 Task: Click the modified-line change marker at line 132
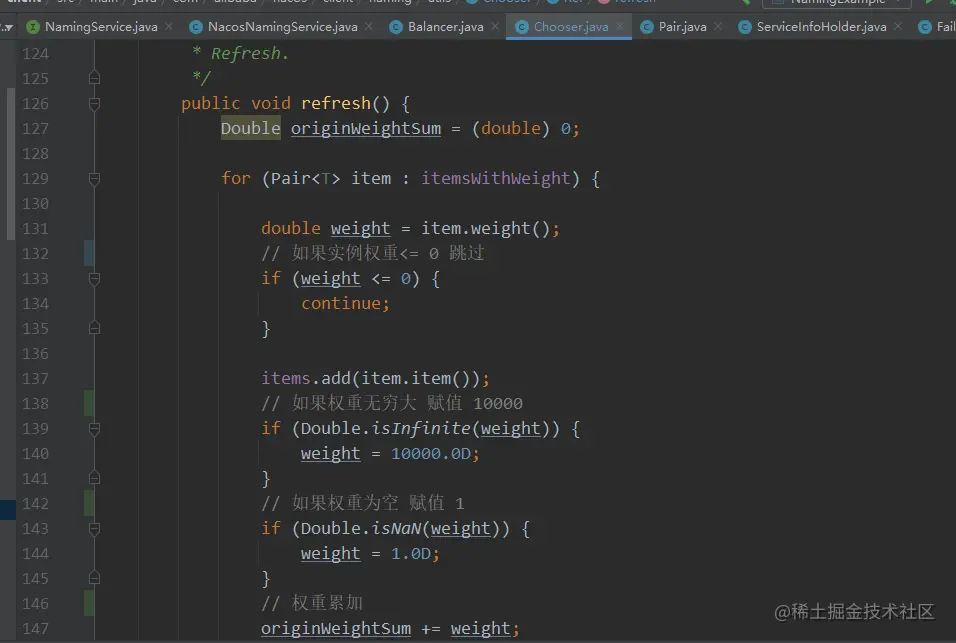[89, 254]
